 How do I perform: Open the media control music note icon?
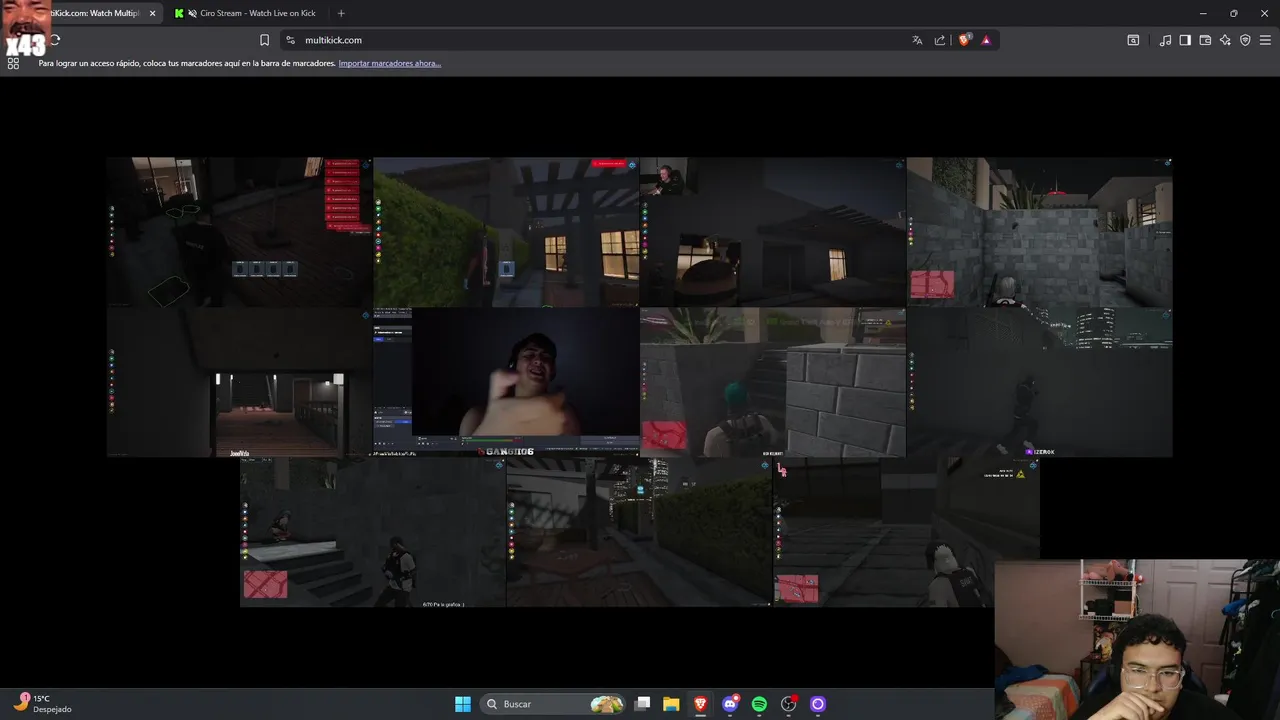point(1165,40)
